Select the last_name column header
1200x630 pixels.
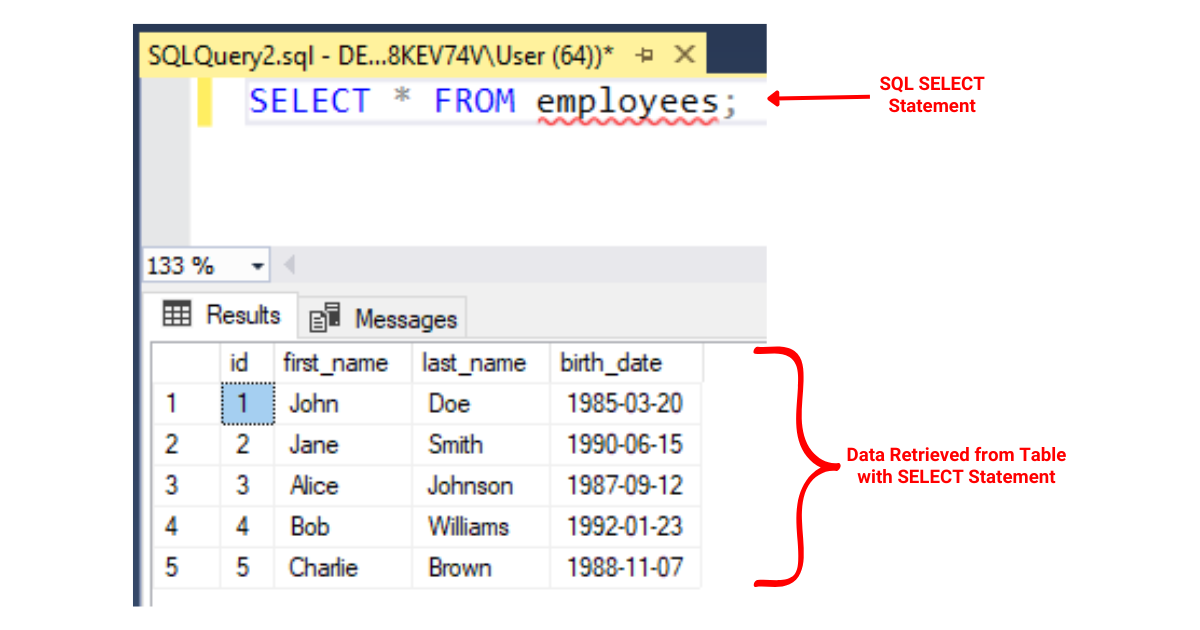point(481,363)
